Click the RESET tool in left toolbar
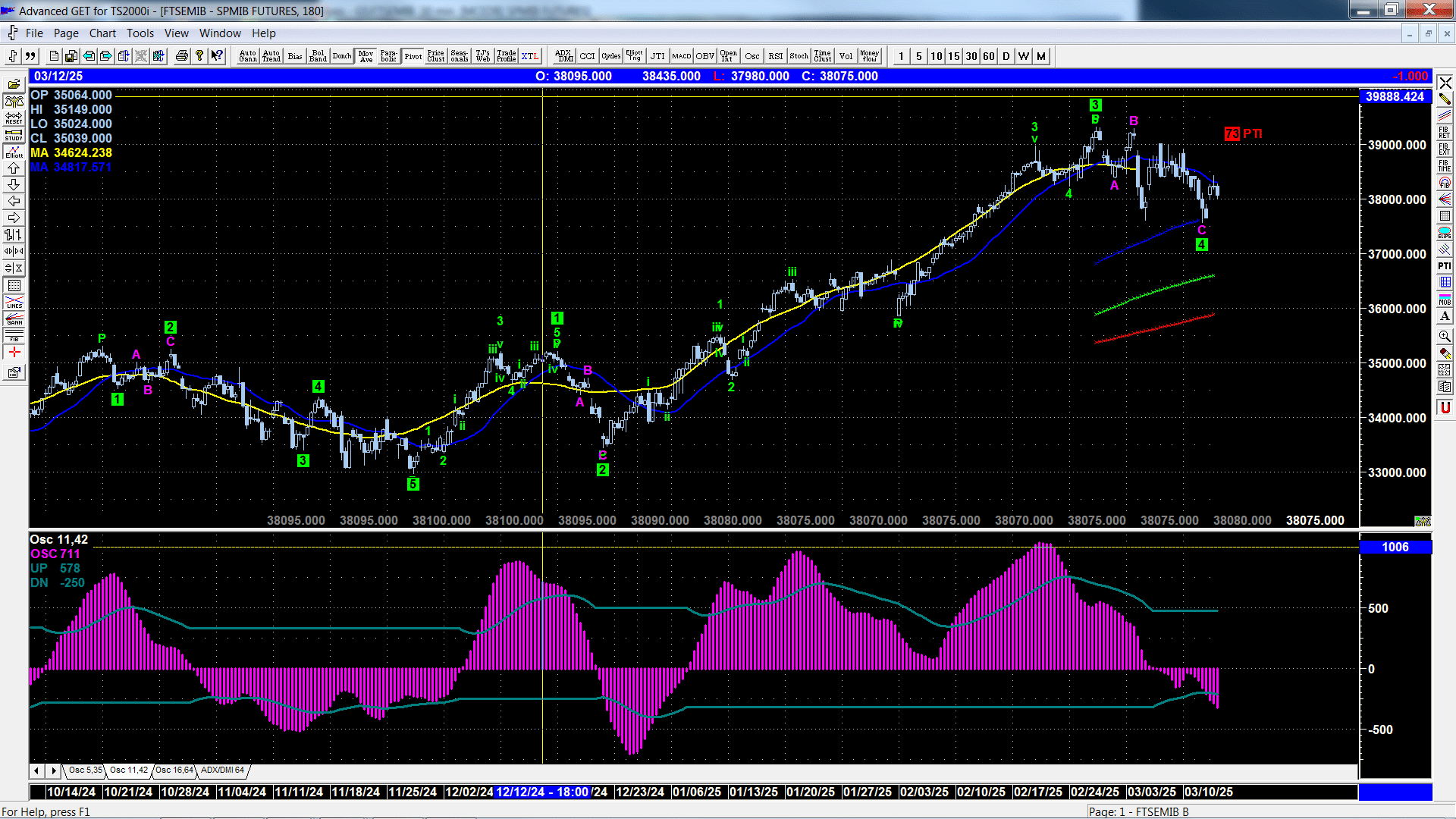 [x=14, y=118]
